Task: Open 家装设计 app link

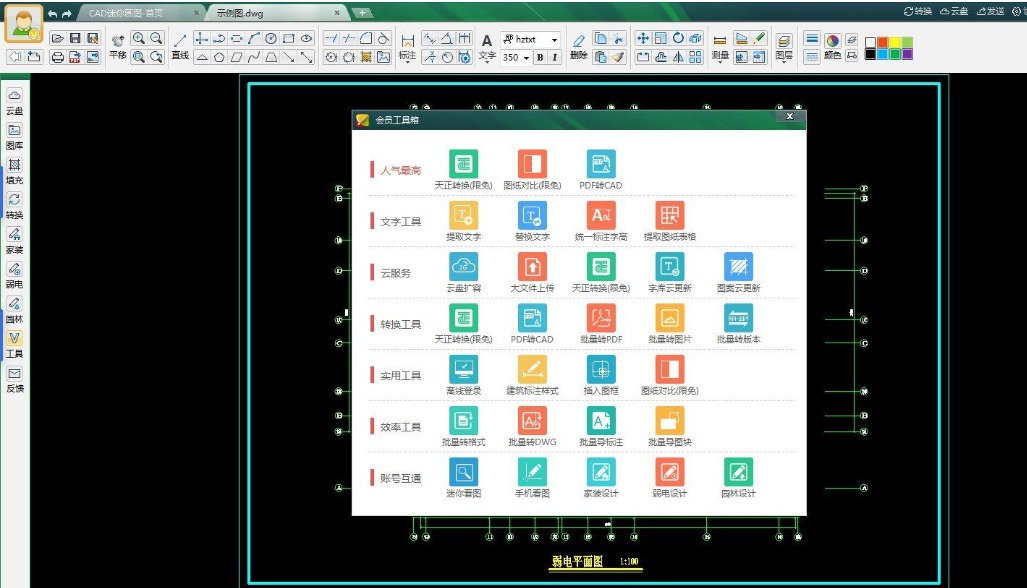Action: click(601, 477)
